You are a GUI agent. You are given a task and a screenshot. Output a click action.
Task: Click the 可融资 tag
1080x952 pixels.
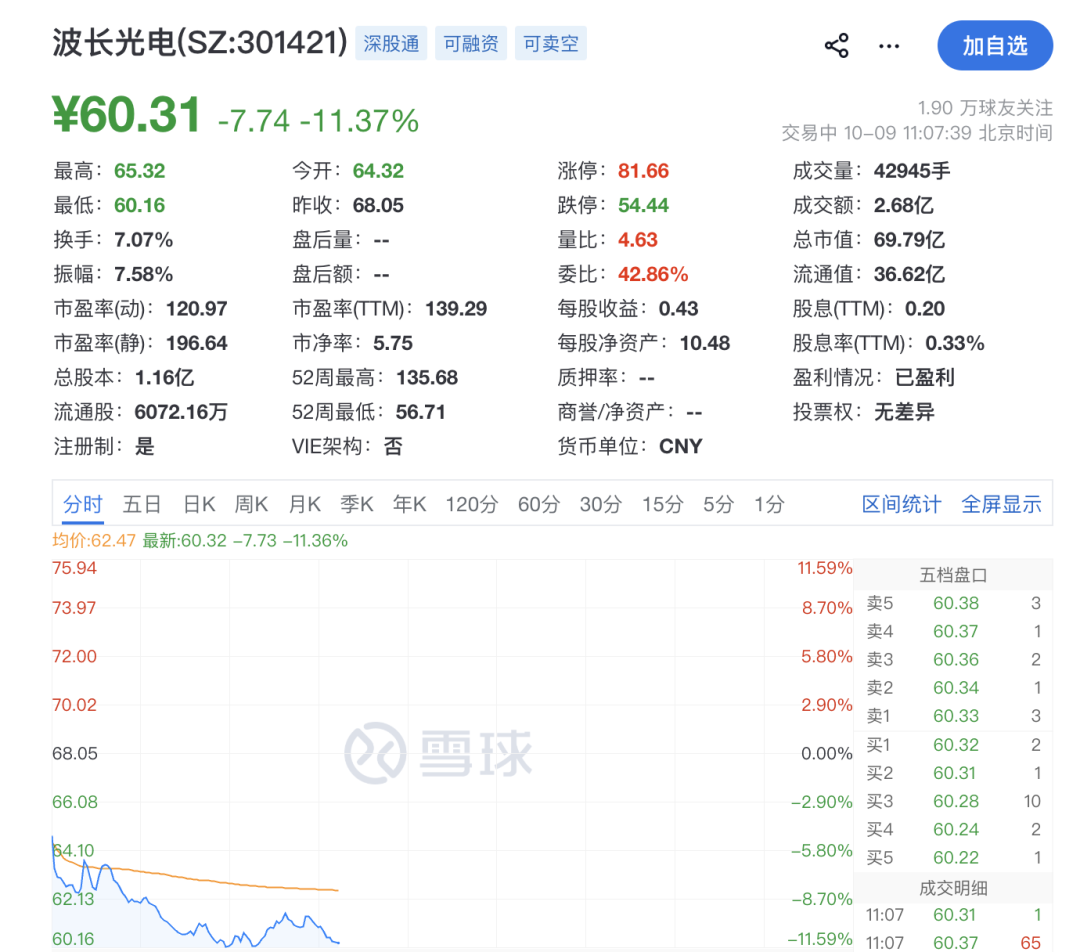tap(471, 43)
